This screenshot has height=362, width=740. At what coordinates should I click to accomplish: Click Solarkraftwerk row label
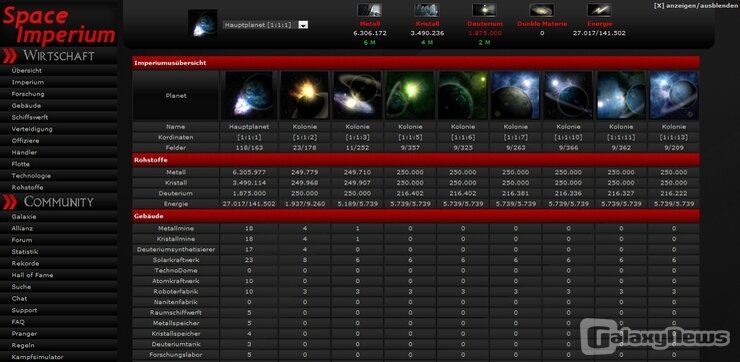[176, 260]
